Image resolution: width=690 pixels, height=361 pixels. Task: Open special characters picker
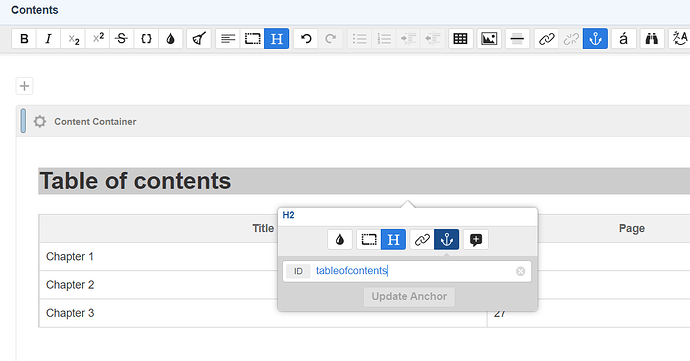click(624, 39)
